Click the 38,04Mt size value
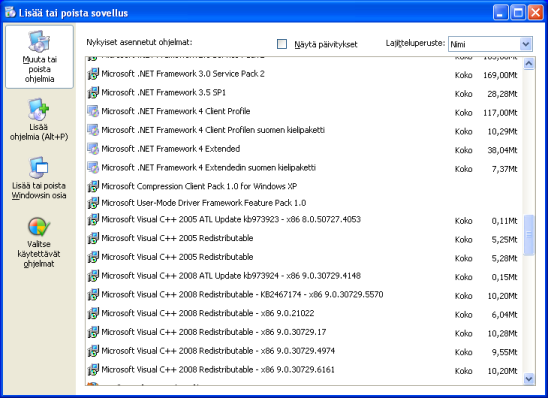Image resolution: width=548 pixels, height=398 pixels. coord(502,150)
